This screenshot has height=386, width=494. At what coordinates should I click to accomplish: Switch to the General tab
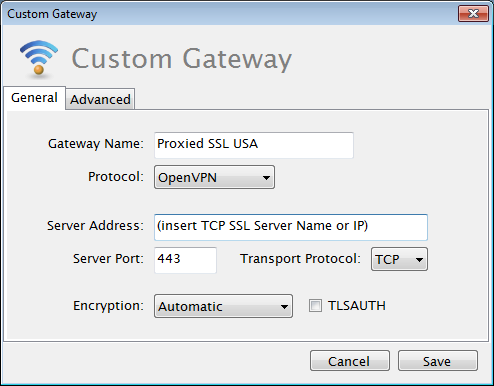click(x=34, y=98)
